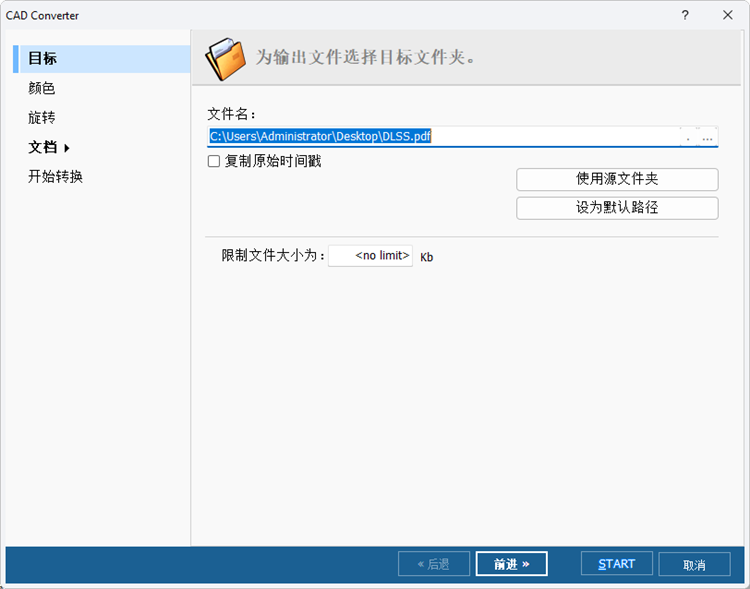
Task: Click the Kb unit label
Action: 427,257
